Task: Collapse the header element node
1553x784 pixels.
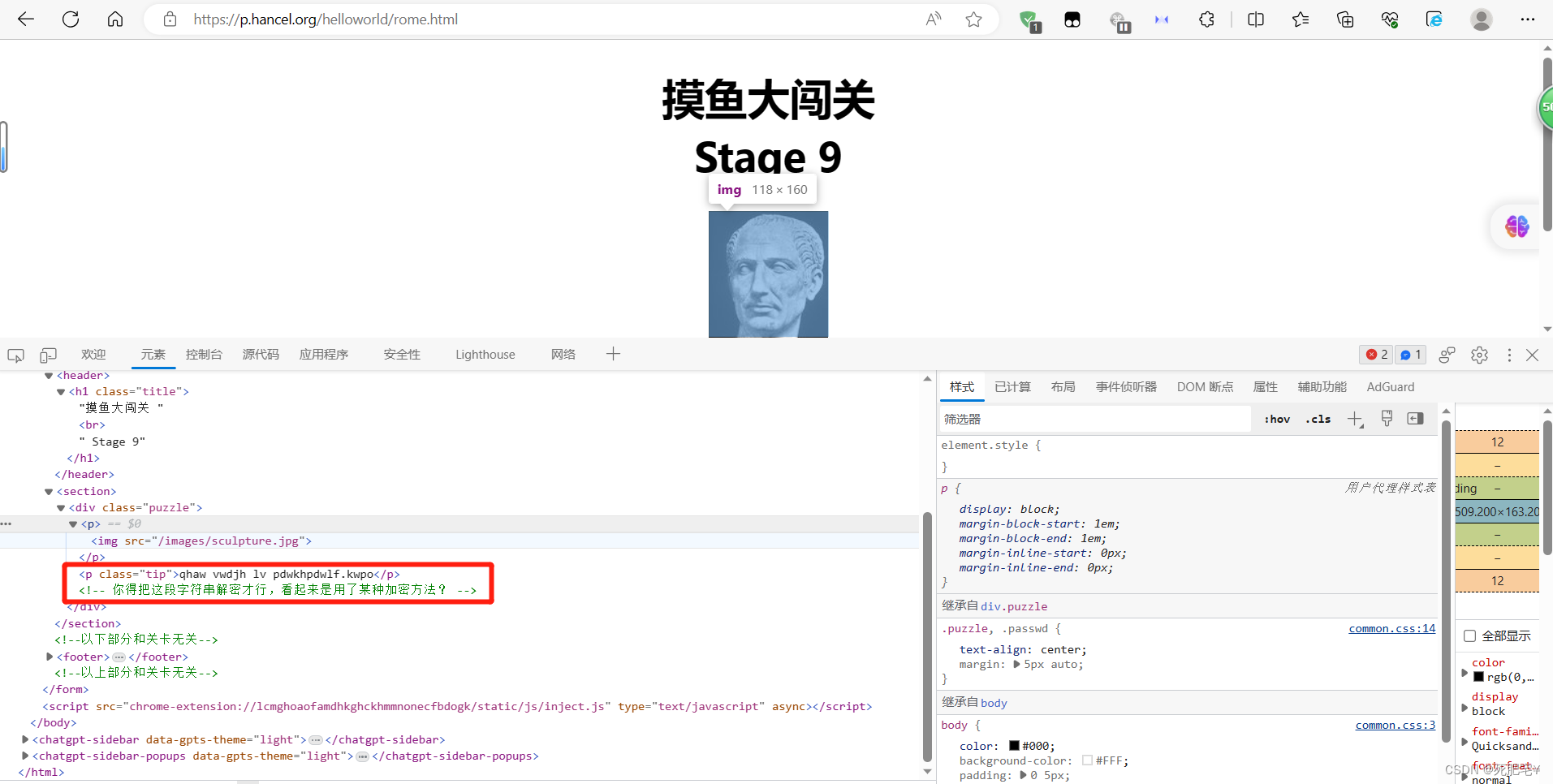Action: [x=49, y=376]
